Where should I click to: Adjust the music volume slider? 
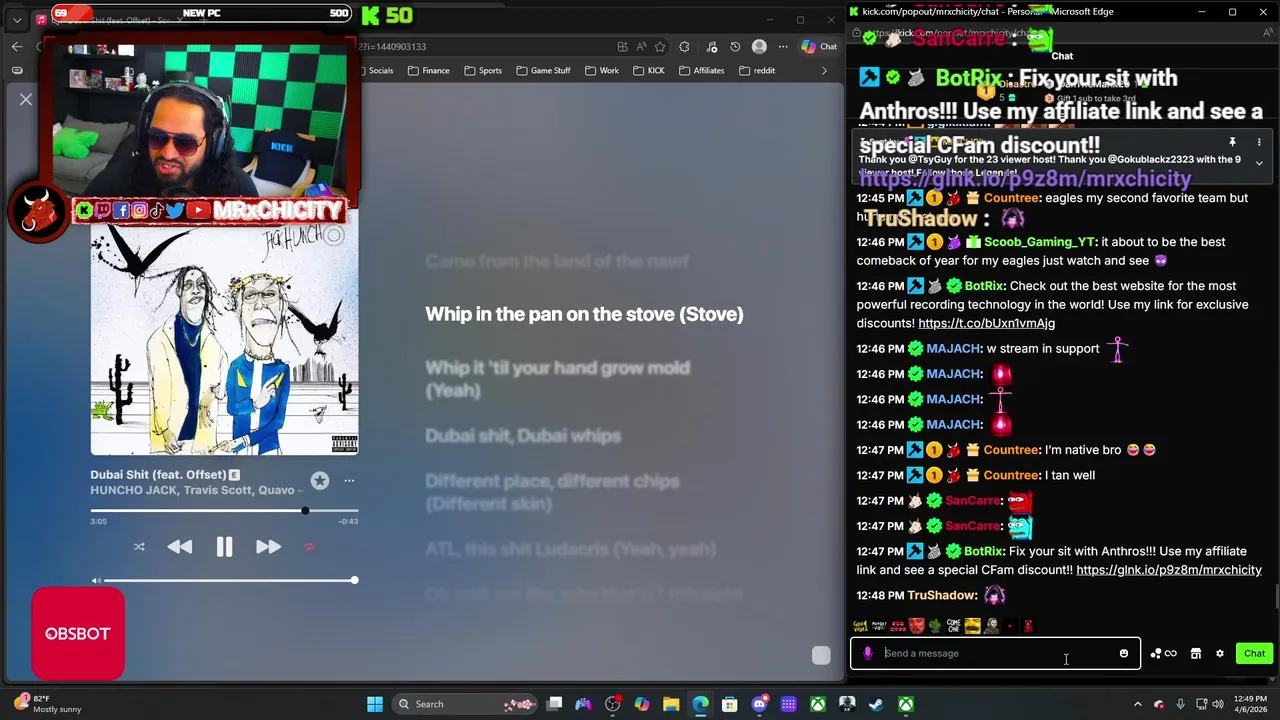point(229,580)
